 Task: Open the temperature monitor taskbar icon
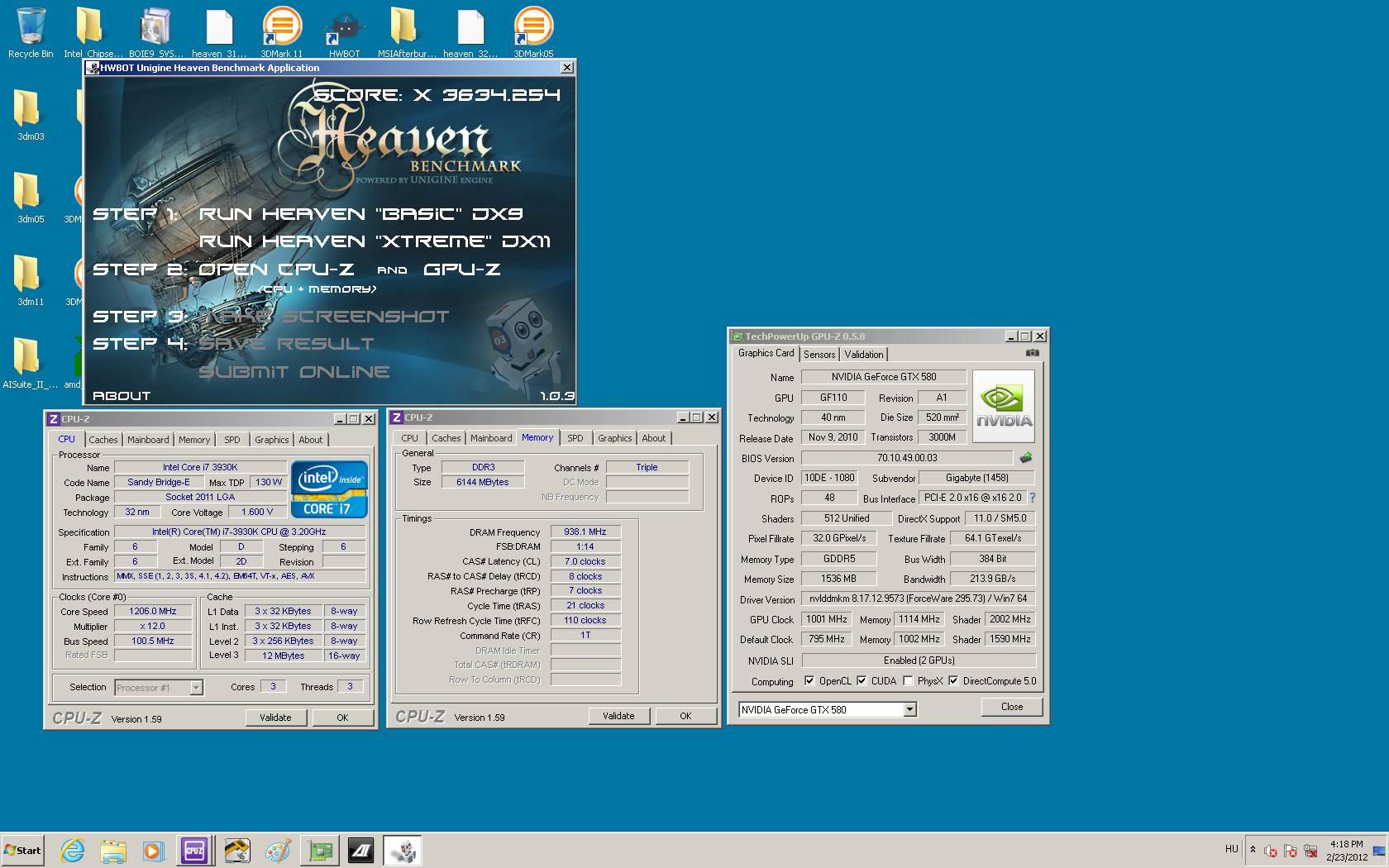237,850
